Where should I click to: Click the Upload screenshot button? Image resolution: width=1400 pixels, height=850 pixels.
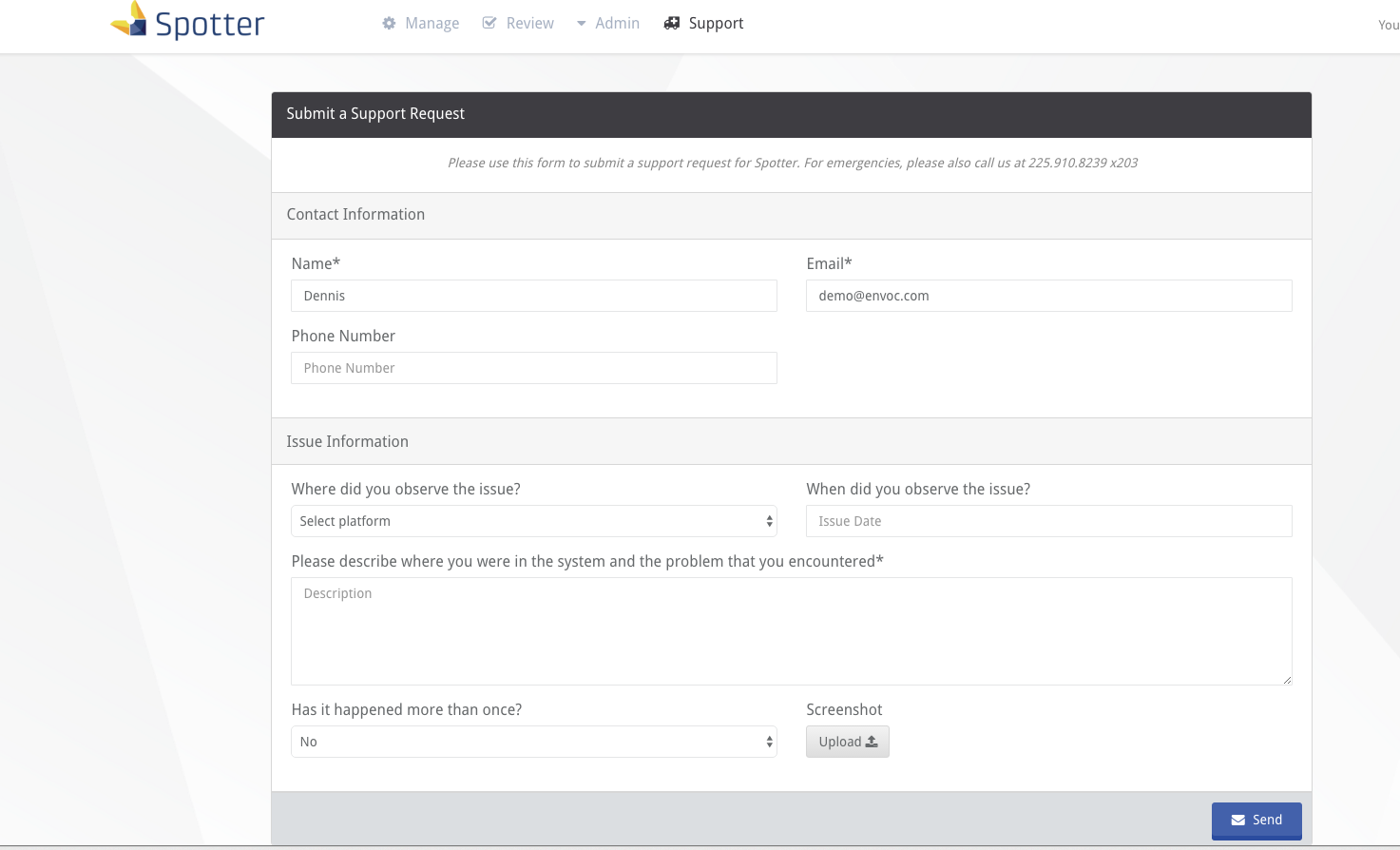pos(848,742)
